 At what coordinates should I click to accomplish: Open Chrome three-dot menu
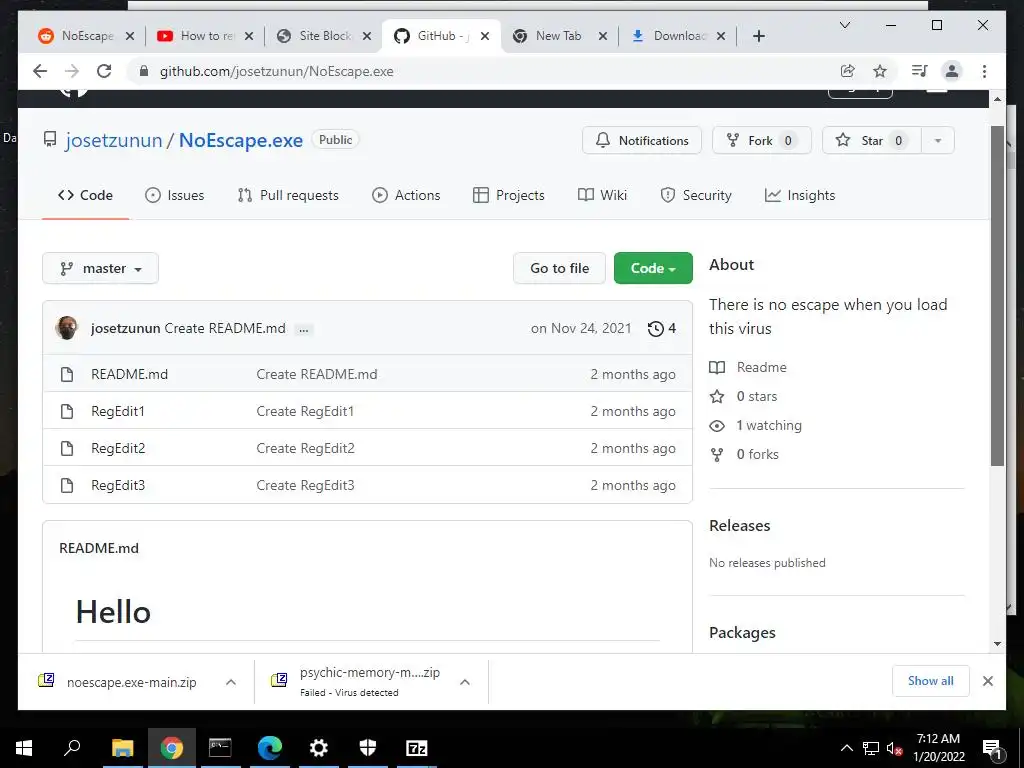984,71
